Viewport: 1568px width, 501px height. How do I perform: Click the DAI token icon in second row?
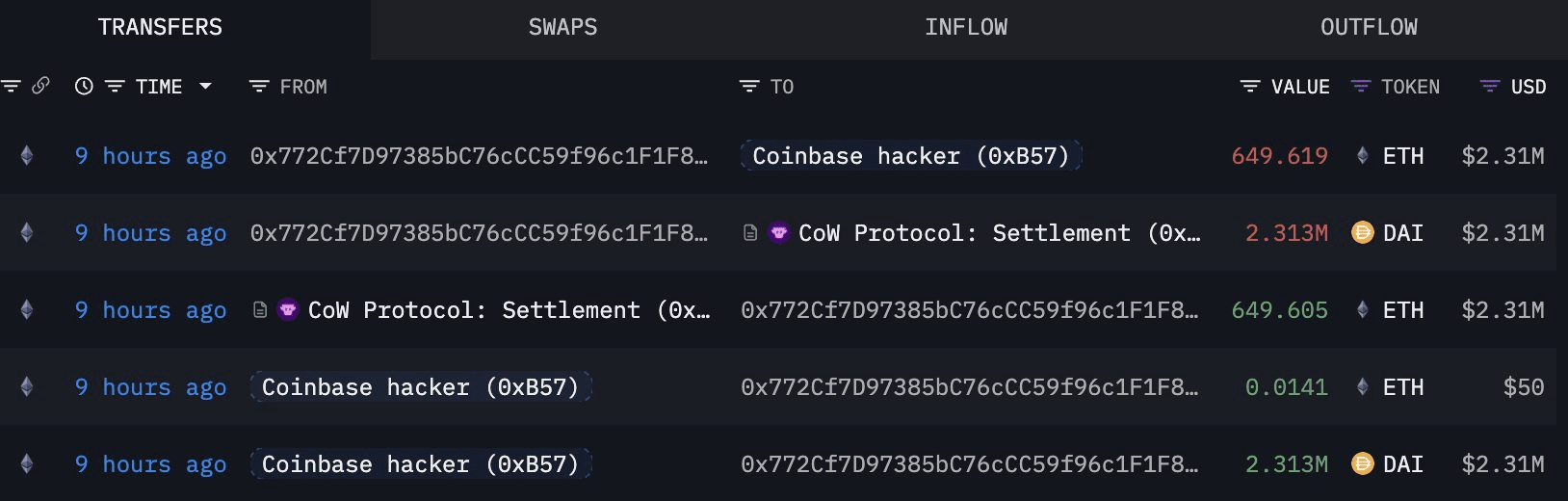pos(1362,233)
